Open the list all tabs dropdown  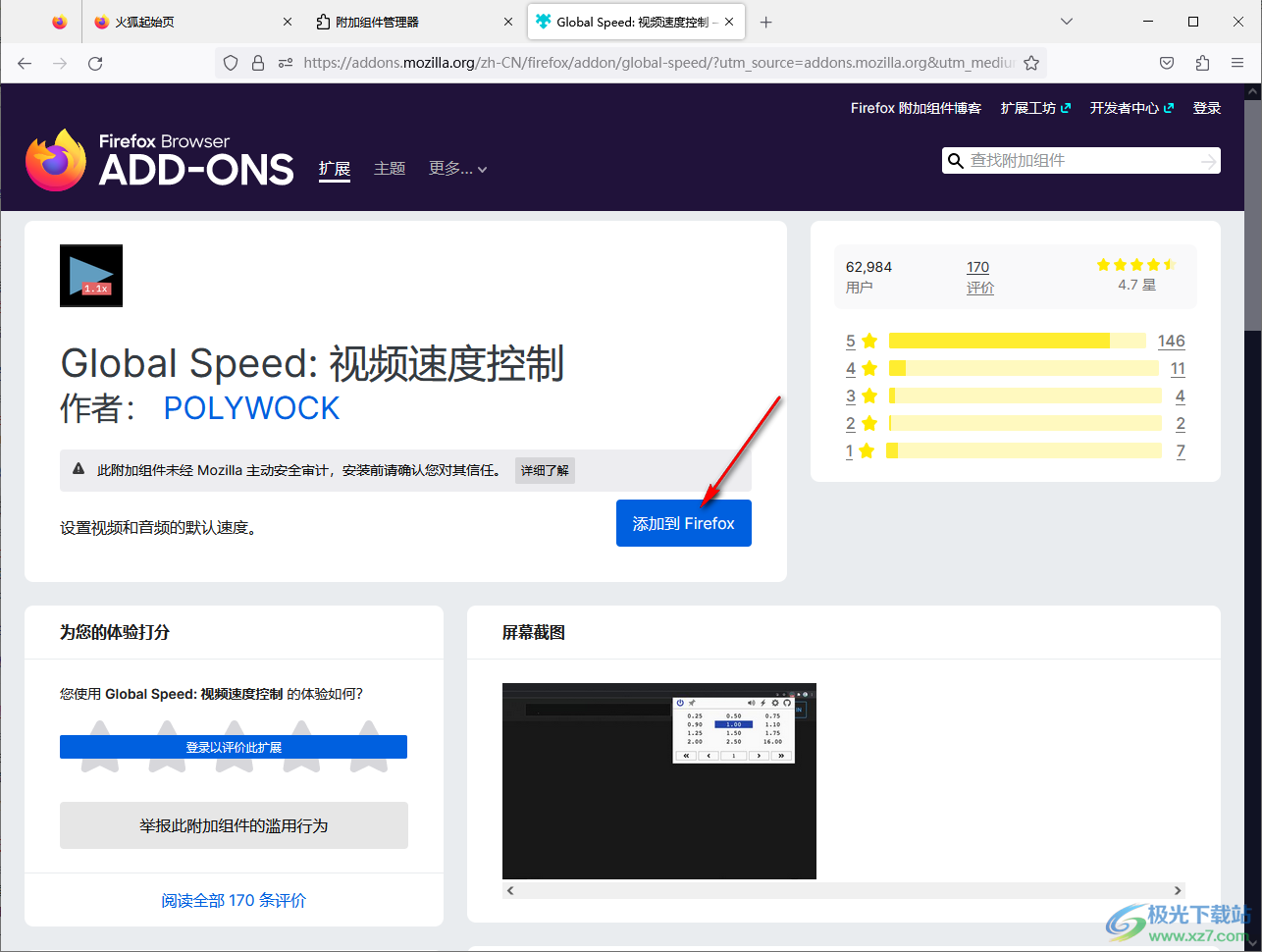1067,22
